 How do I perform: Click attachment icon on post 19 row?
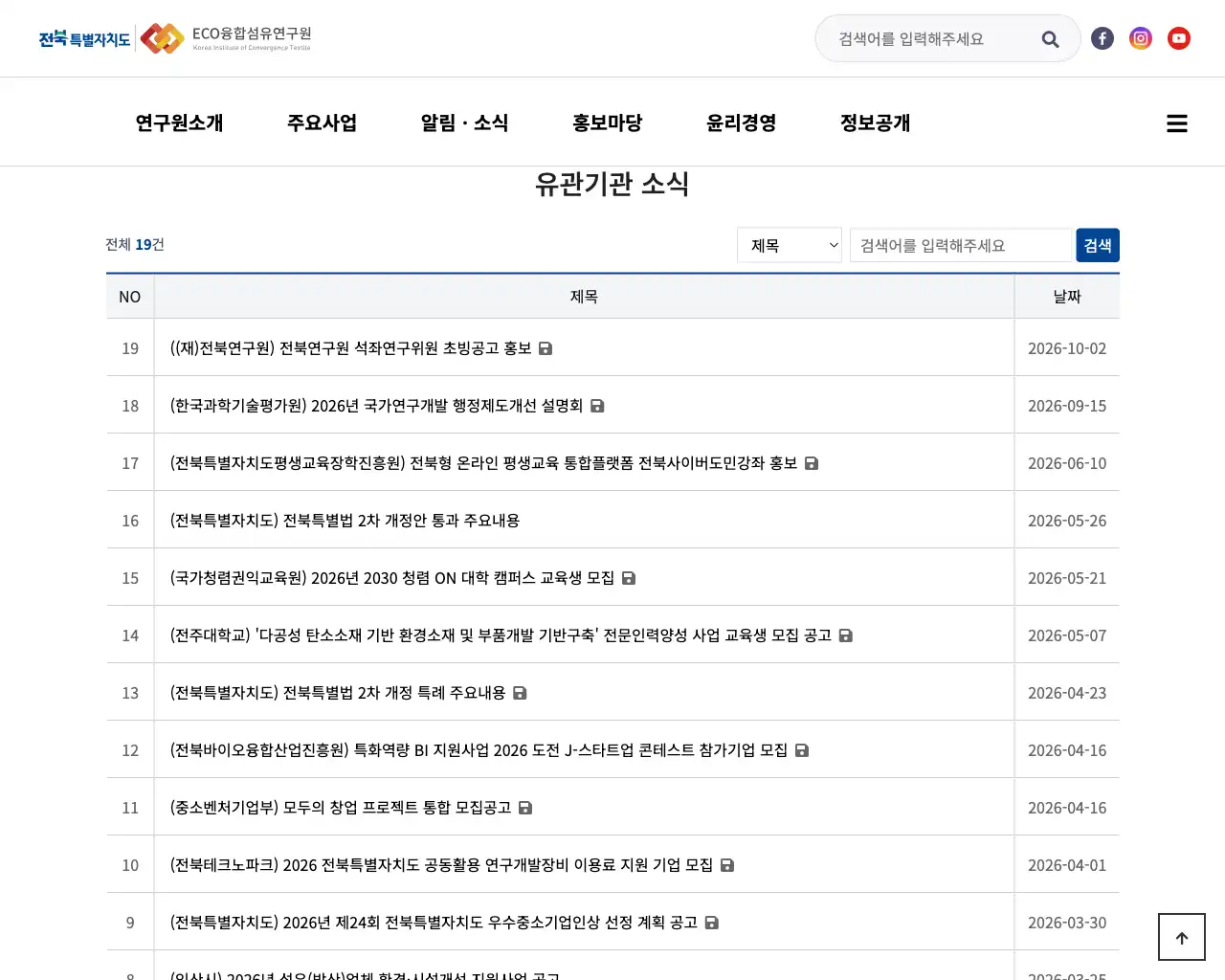546,348
